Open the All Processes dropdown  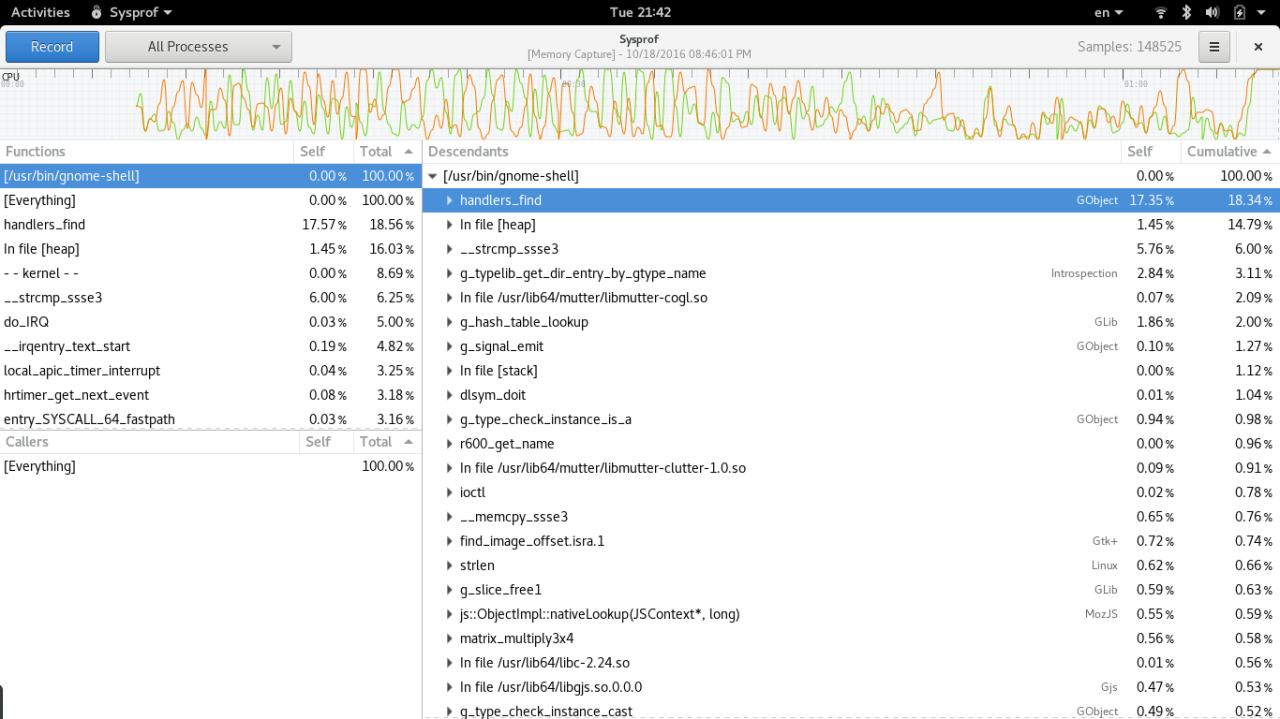198,46
